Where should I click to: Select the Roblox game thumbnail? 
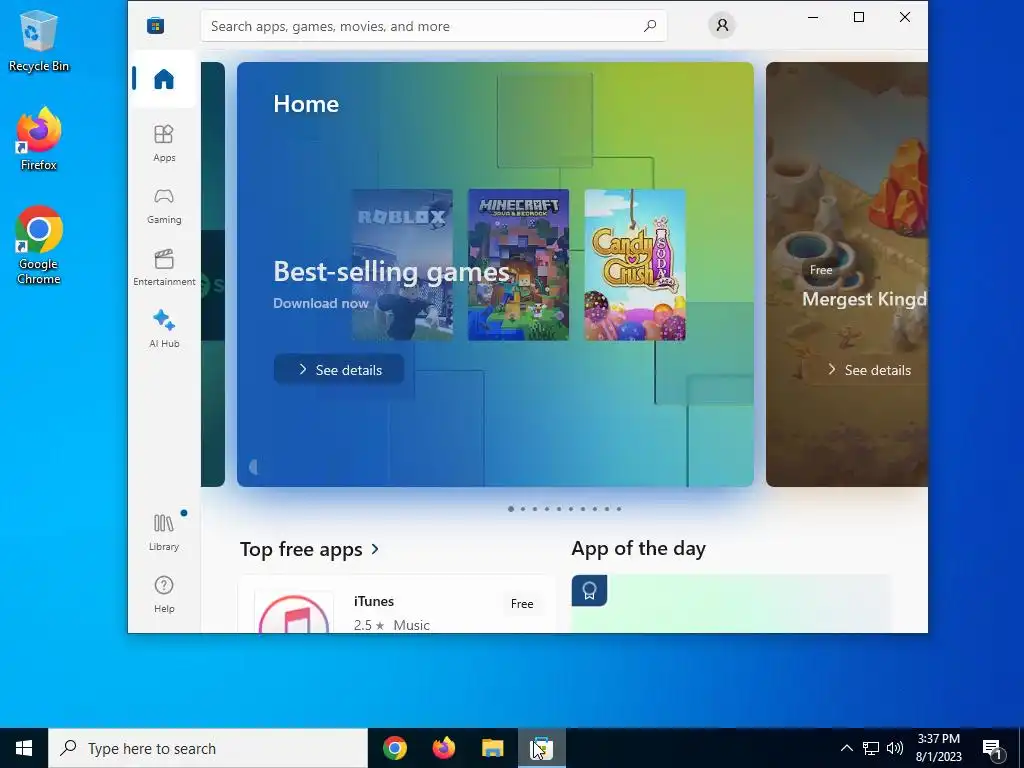pyautogui.click(x=402, y=264)
